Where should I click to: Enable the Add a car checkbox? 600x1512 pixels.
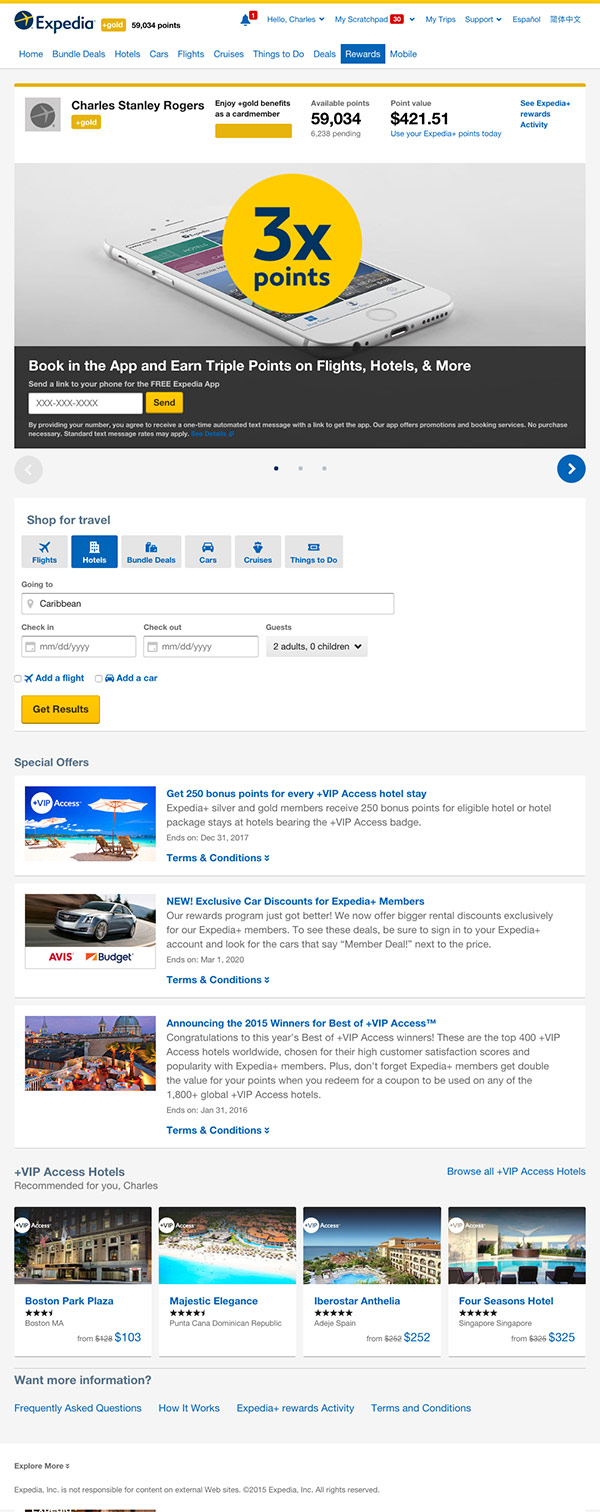(x=98, y=679)
